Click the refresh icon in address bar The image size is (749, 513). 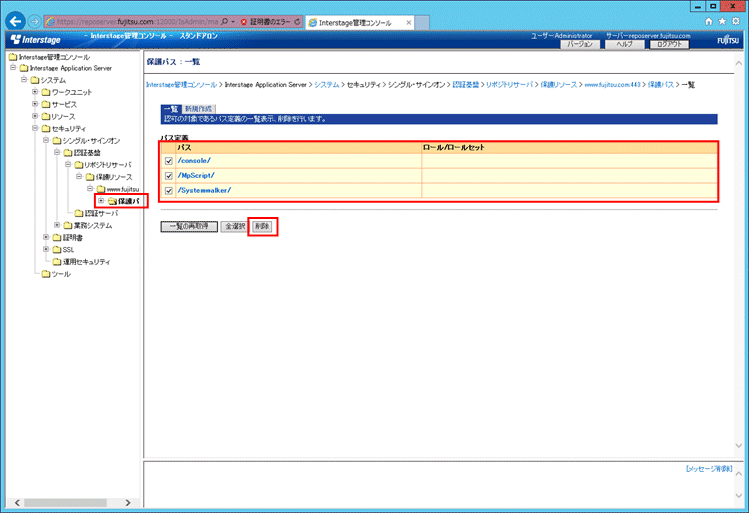pos(297,22)
